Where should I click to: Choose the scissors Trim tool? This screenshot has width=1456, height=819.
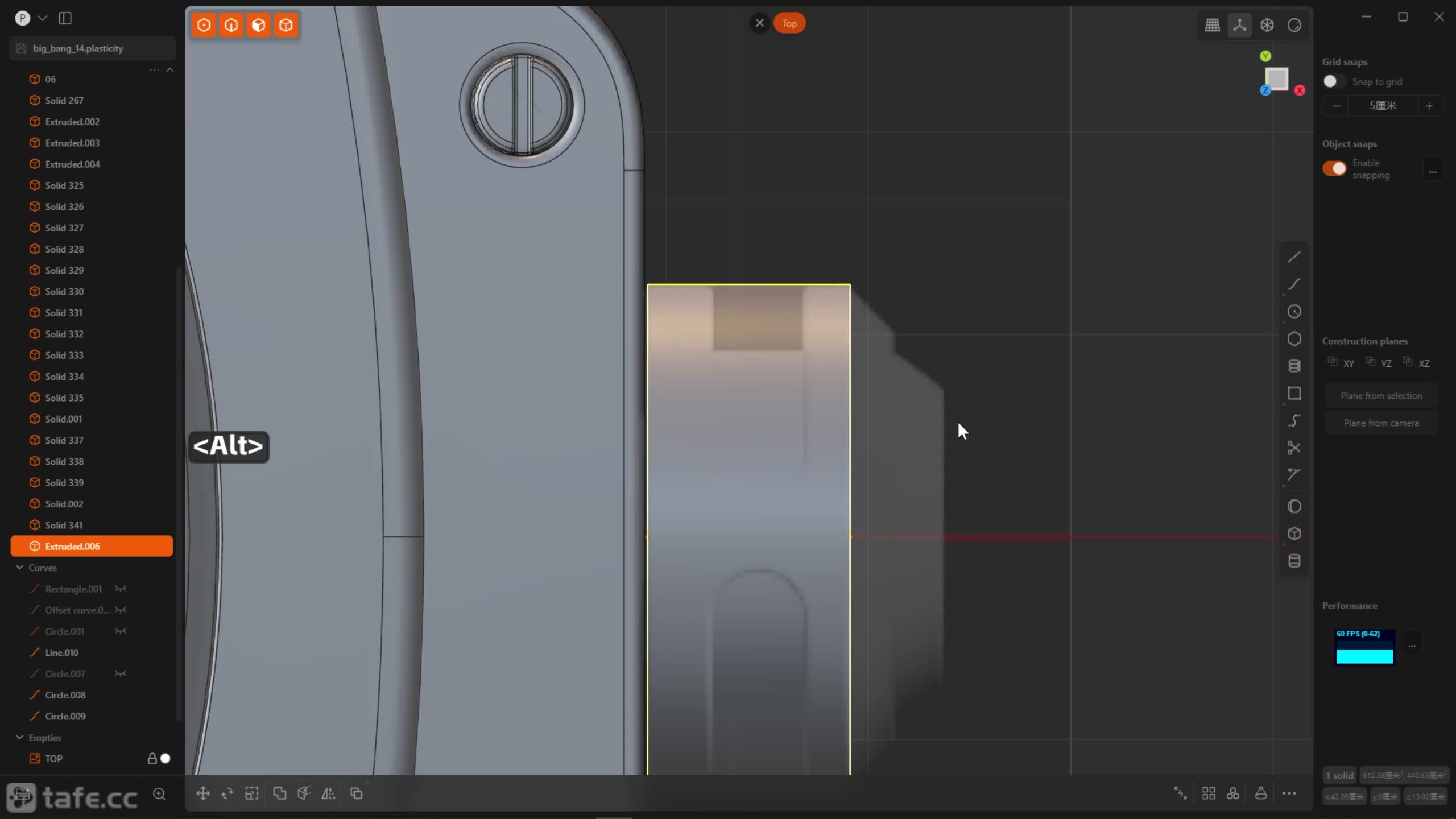[1294, 448]
